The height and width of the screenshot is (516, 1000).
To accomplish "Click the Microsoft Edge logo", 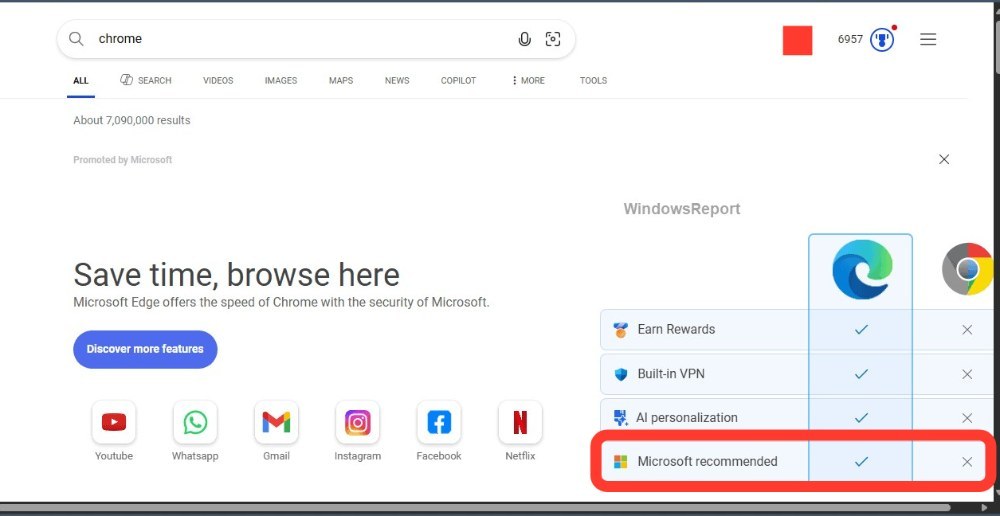I will (x=862, y=269).
